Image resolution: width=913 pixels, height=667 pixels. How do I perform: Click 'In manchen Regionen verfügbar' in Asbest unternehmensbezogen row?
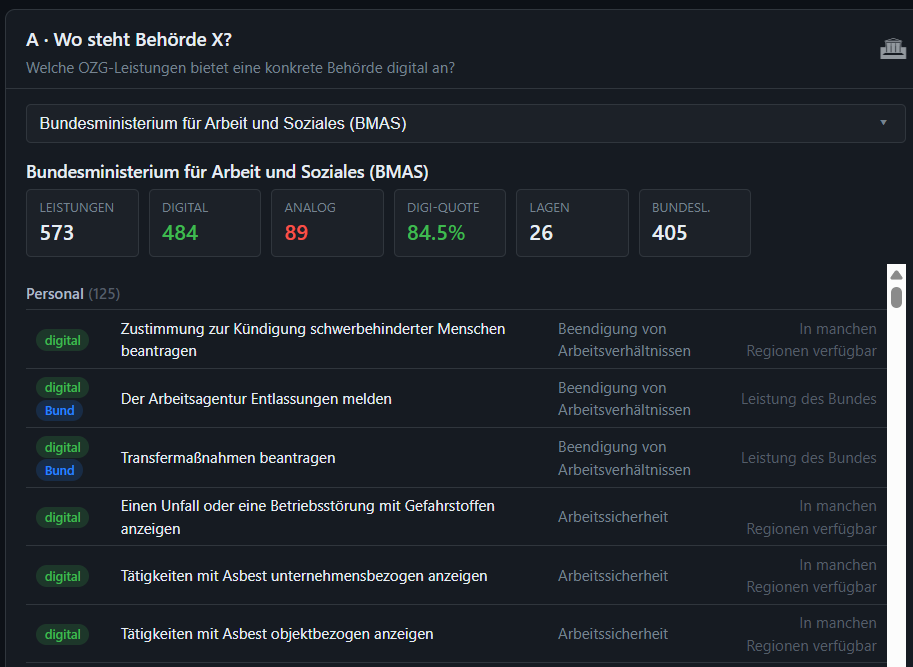pyautogui.click(x=812, y=576)
